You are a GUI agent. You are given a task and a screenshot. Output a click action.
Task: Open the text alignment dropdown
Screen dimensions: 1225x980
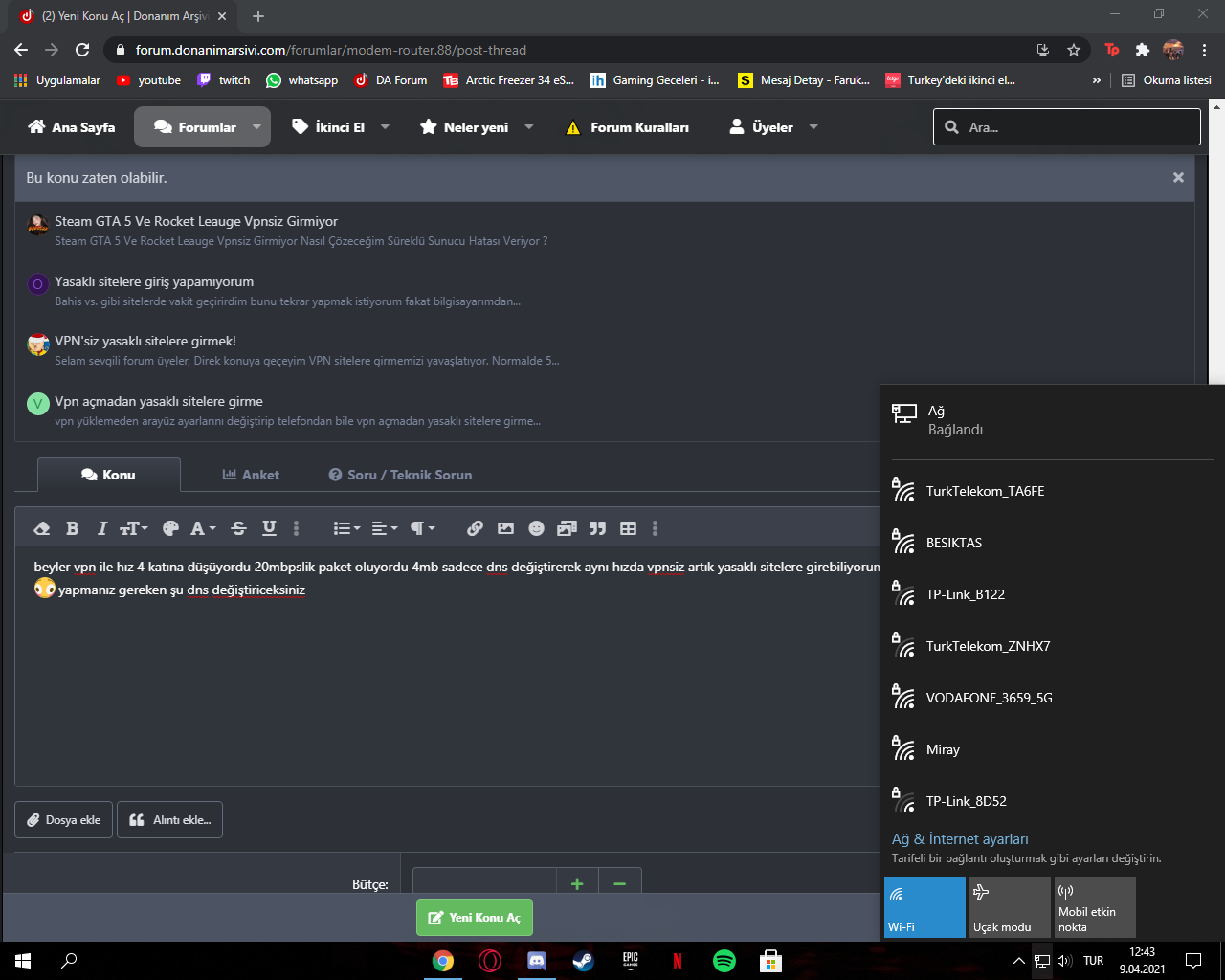coord(384,528)
